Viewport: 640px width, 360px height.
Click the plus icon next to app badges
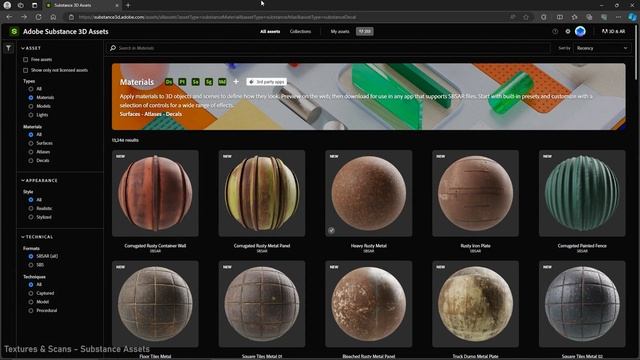click(236, 82)
